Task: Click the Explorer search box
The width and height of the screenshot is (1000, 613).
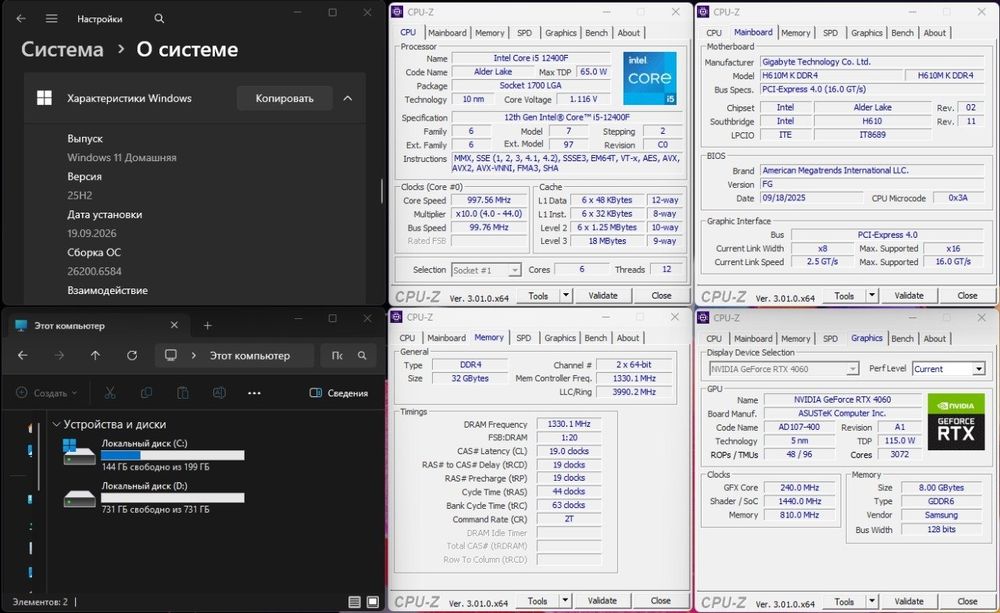Action: click(348, 355)
